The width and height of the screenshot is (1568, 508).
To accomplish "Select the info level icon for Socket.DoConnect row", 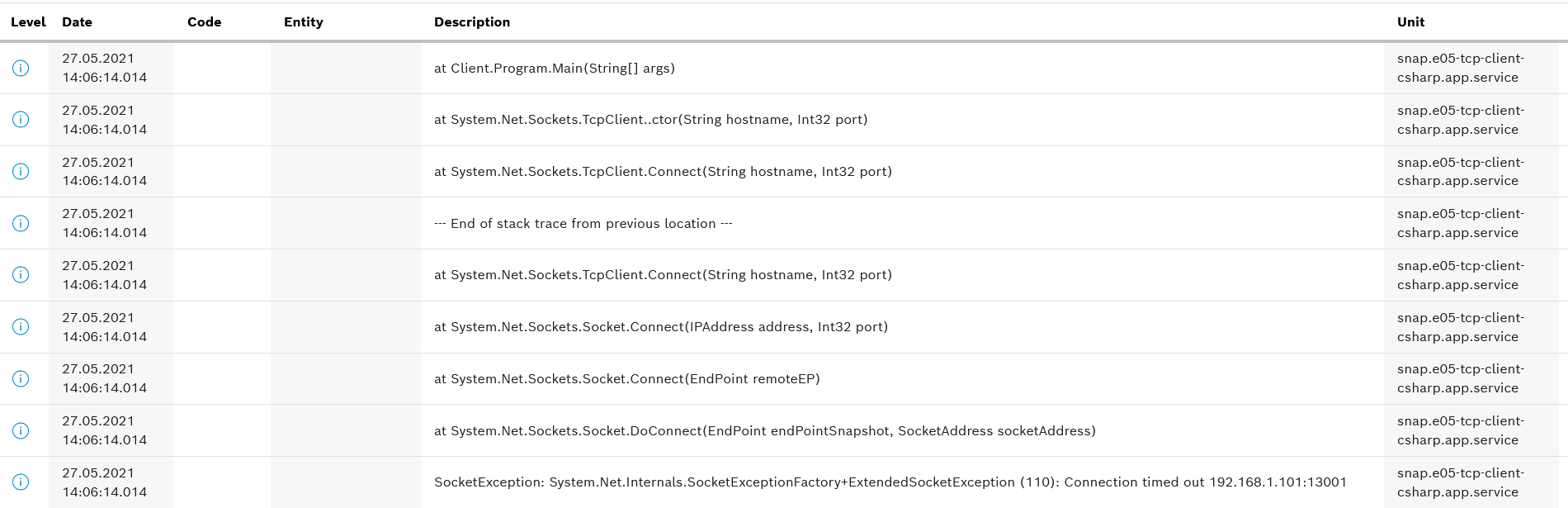I will click(21, 430).
